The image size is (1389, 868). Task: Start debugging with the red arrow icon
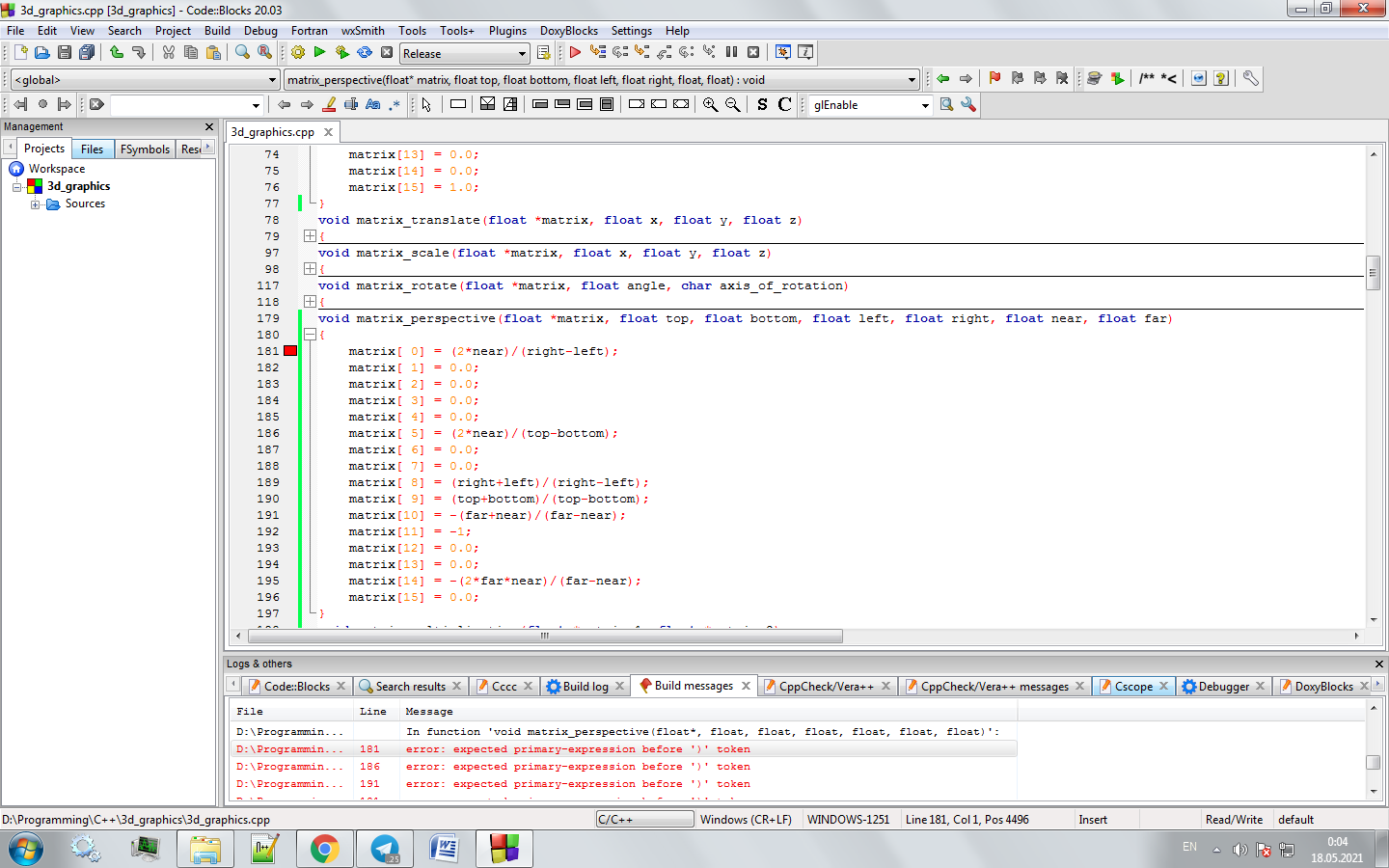point(575,53)
